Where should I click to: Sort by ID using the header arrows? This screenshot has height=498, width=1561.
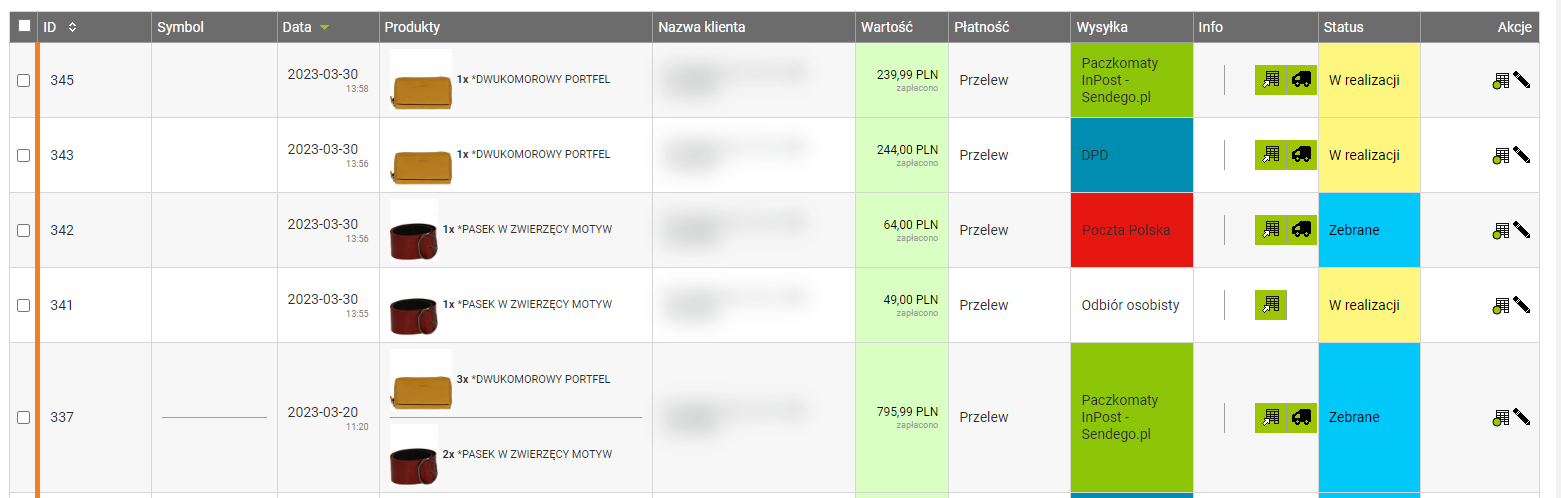[x=72, y=27]
